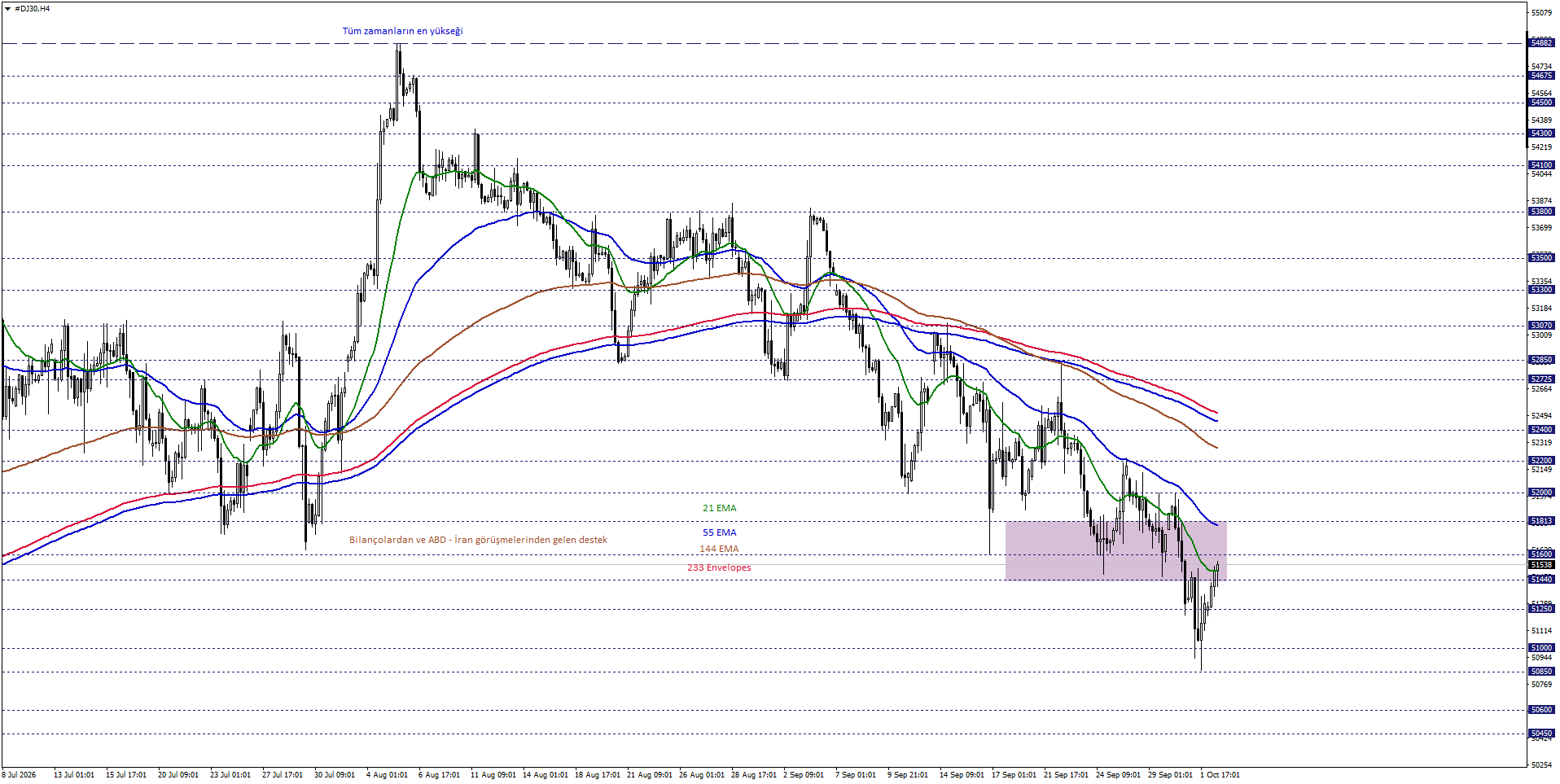Click the 50850 price level tag
1560x784 pixels.
click(1541, 672)
